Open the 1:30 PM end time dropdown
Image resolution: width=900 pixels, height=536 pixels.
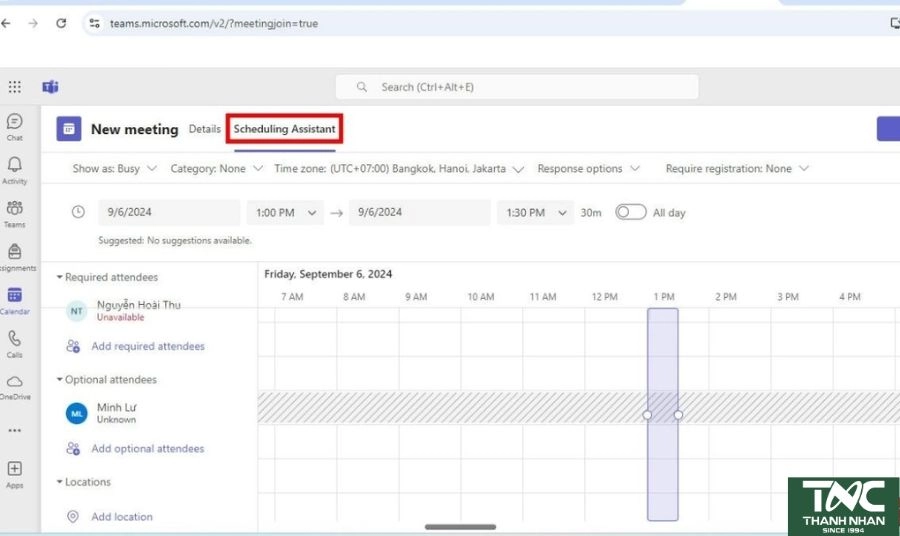coord(536,213)
